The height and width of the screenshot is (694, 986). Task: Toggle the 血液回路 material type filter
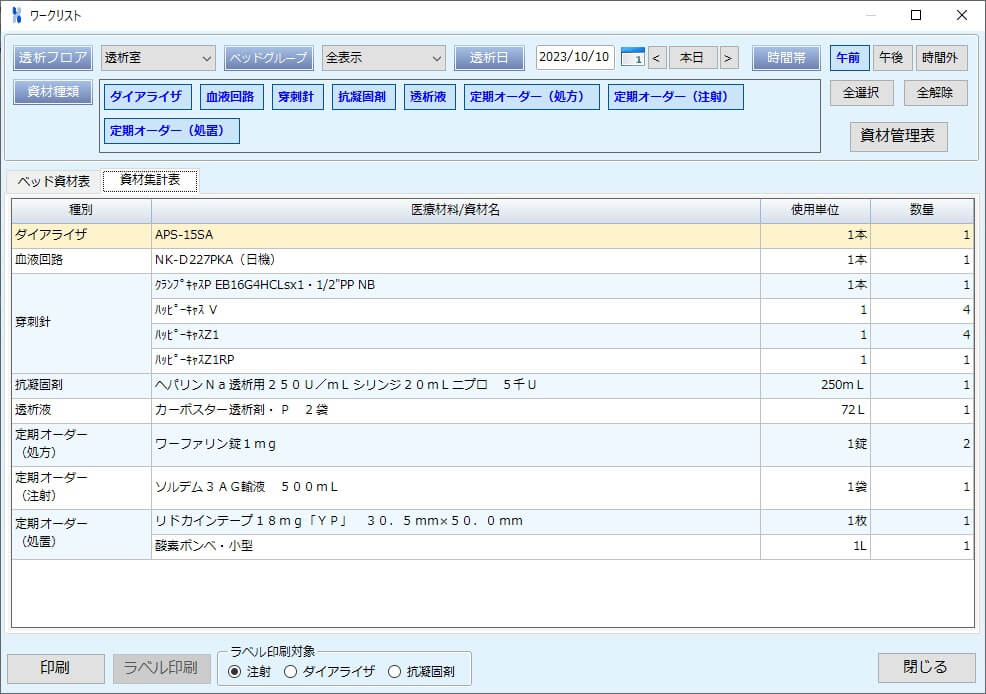coord(230,97)
